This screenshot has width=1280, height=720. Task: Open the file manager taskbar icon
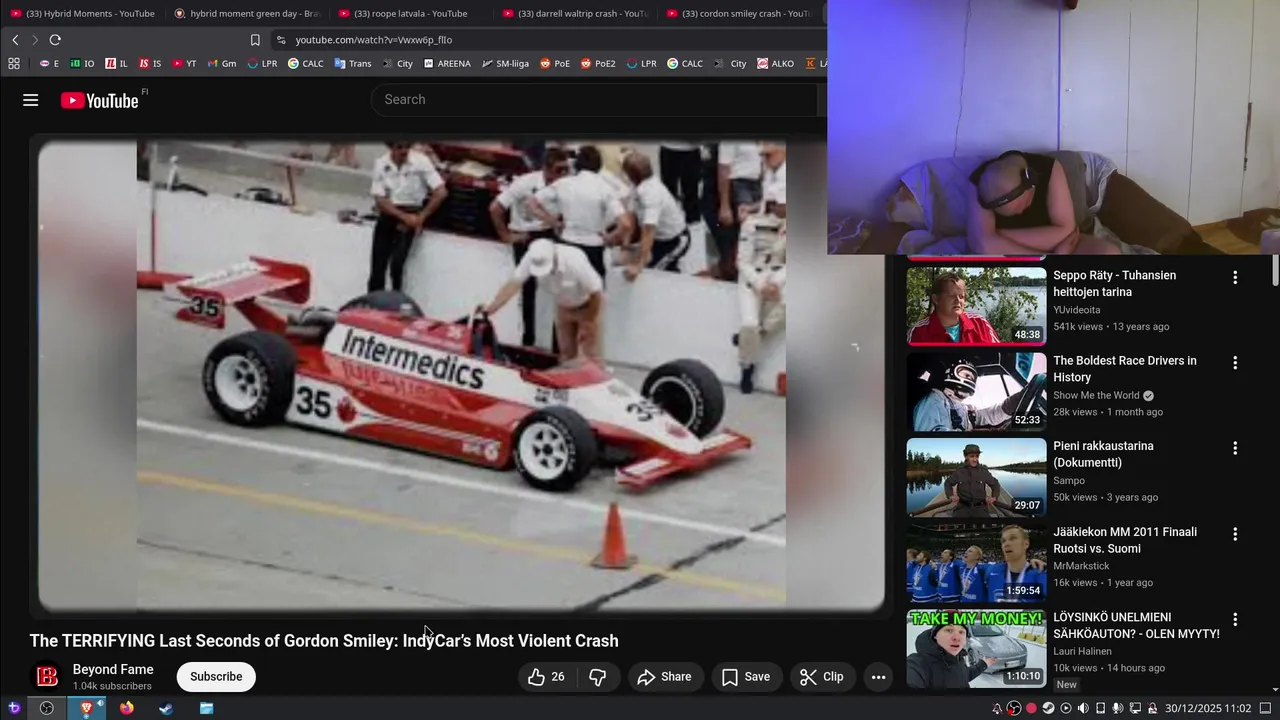point(206,708)
